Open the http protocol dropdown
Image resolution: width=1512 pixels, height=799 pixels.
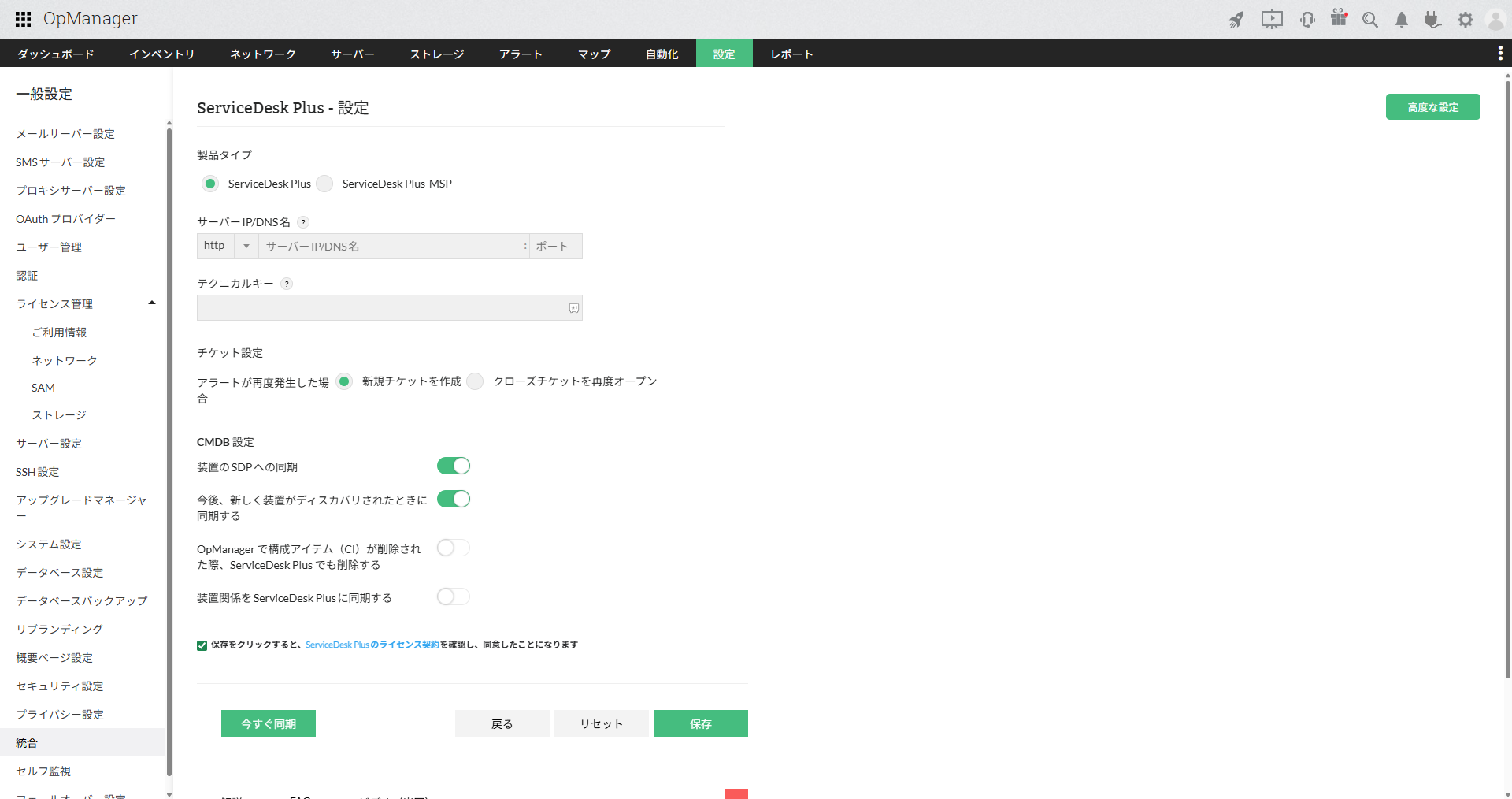click(227, 246)
